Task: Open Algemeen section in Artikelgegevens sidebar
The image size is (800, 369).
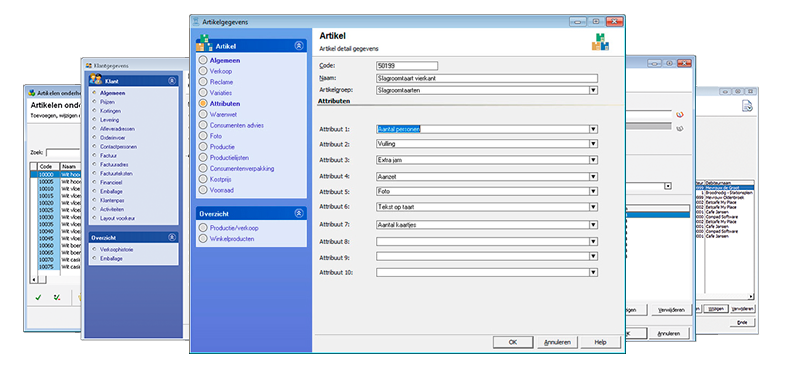Action: click(225, 60)
